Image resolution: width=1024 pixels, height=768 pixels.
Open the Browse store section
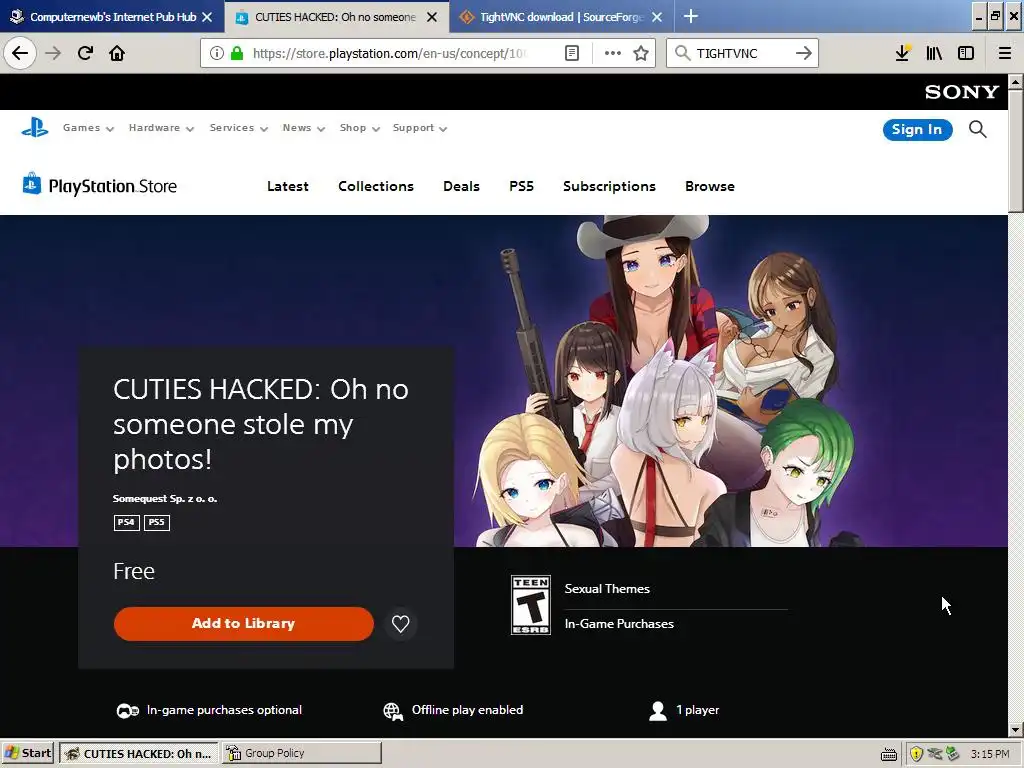(x=710, y=186)
